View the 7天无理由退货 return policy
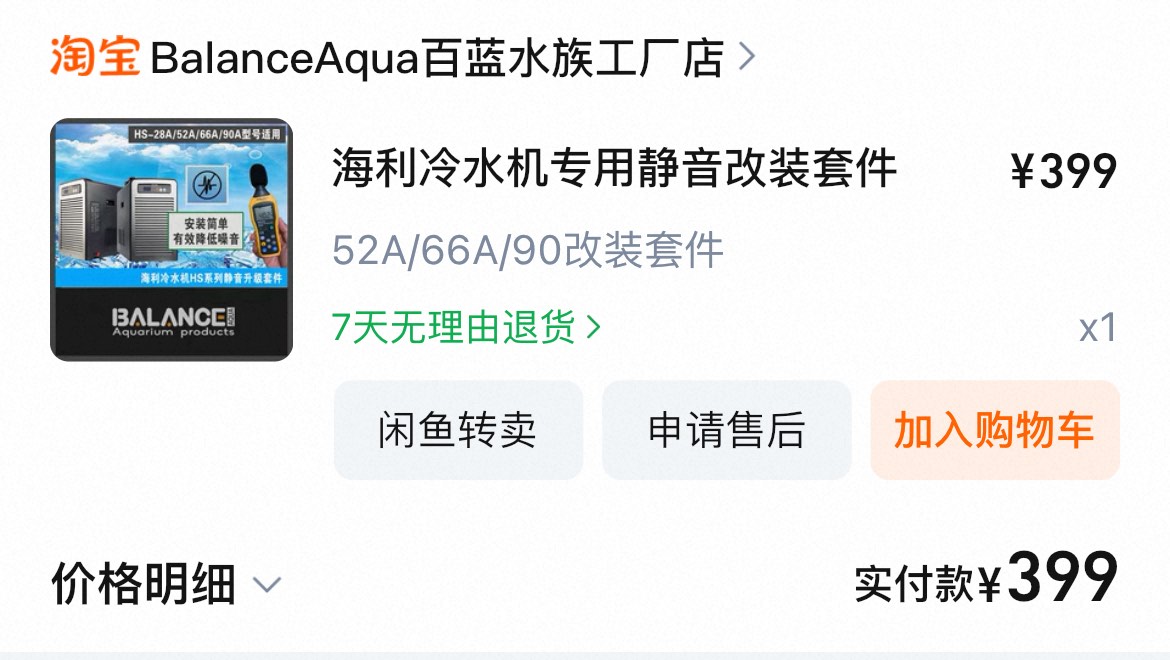 tap(454, 327)
